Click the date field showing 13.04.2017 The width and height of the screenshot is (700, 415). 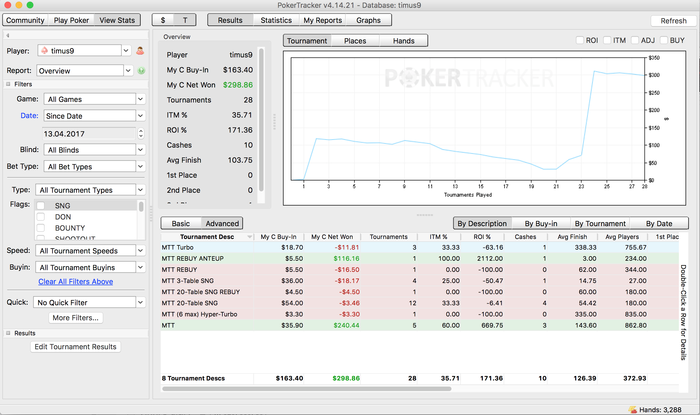(x=89, y=133)
